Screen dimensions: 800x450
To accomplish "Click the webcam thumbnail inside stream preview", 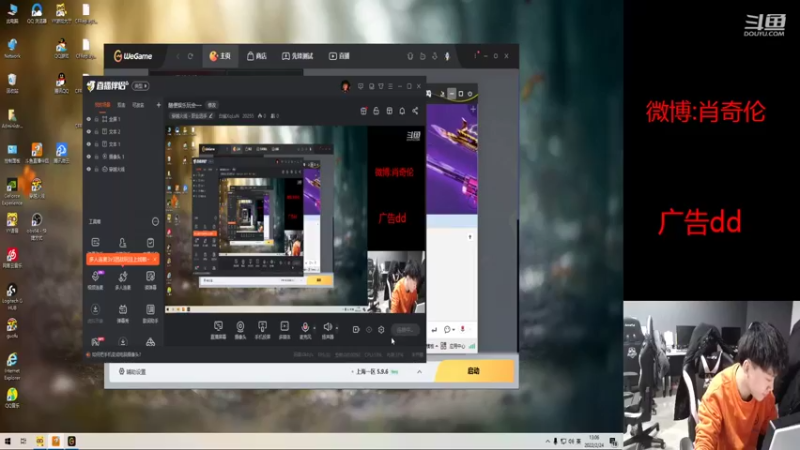I will coord(396,282).
